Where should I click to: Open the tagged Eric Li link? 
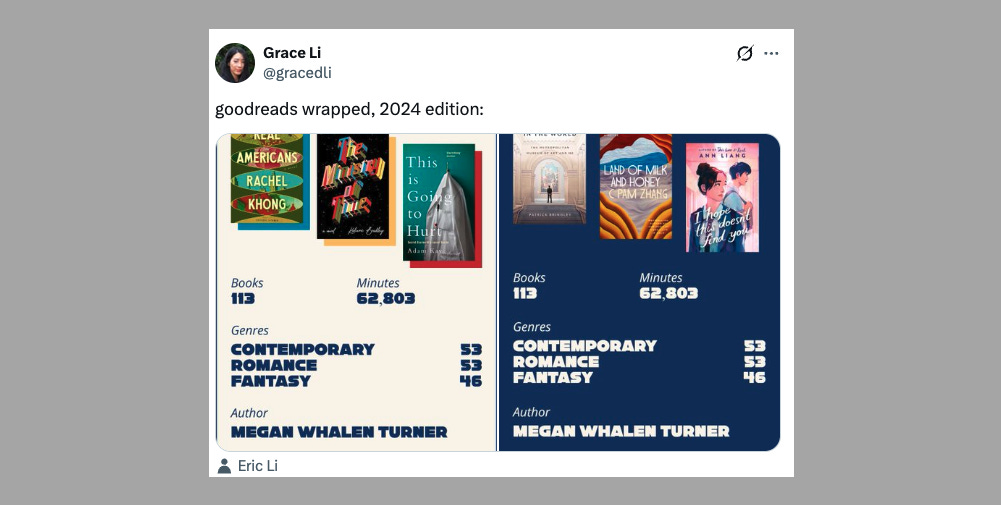tap(258, 466)
